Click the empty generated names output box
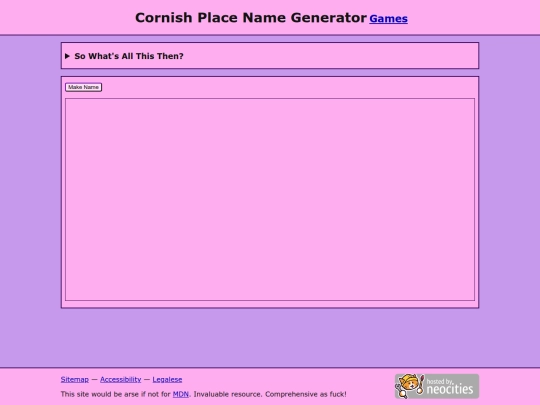The width and height of the screenshot is (540, 405). [270, 199]
